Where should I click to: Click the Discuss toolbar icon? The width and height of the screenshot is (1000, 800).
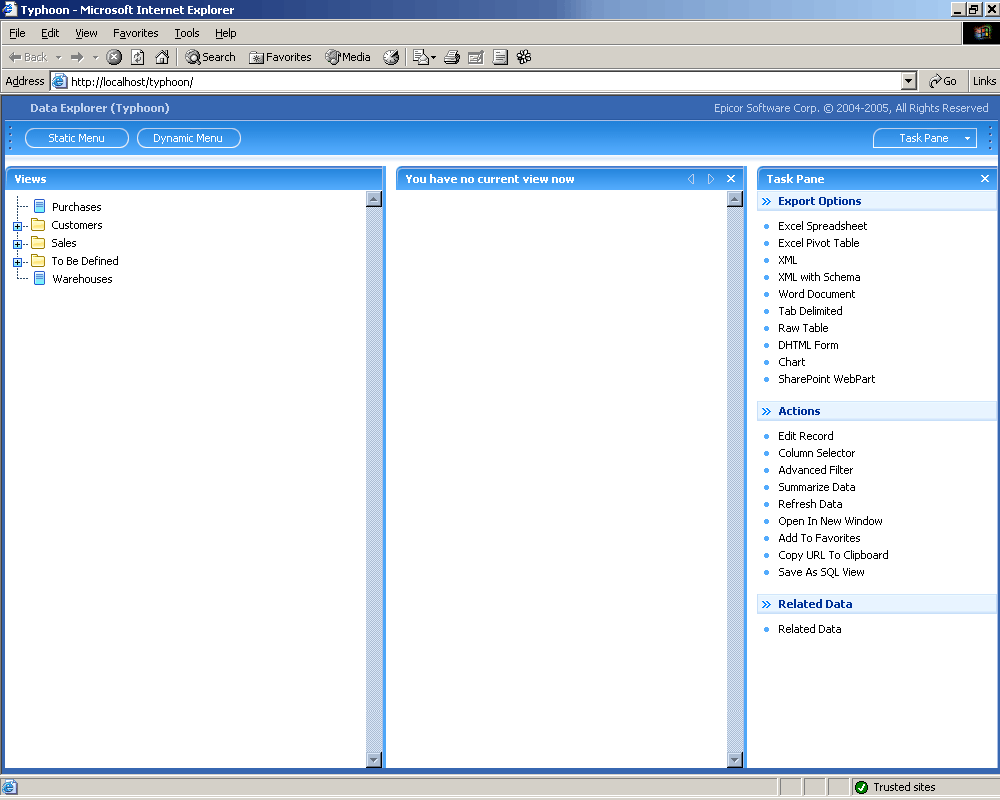click(501, 57)
